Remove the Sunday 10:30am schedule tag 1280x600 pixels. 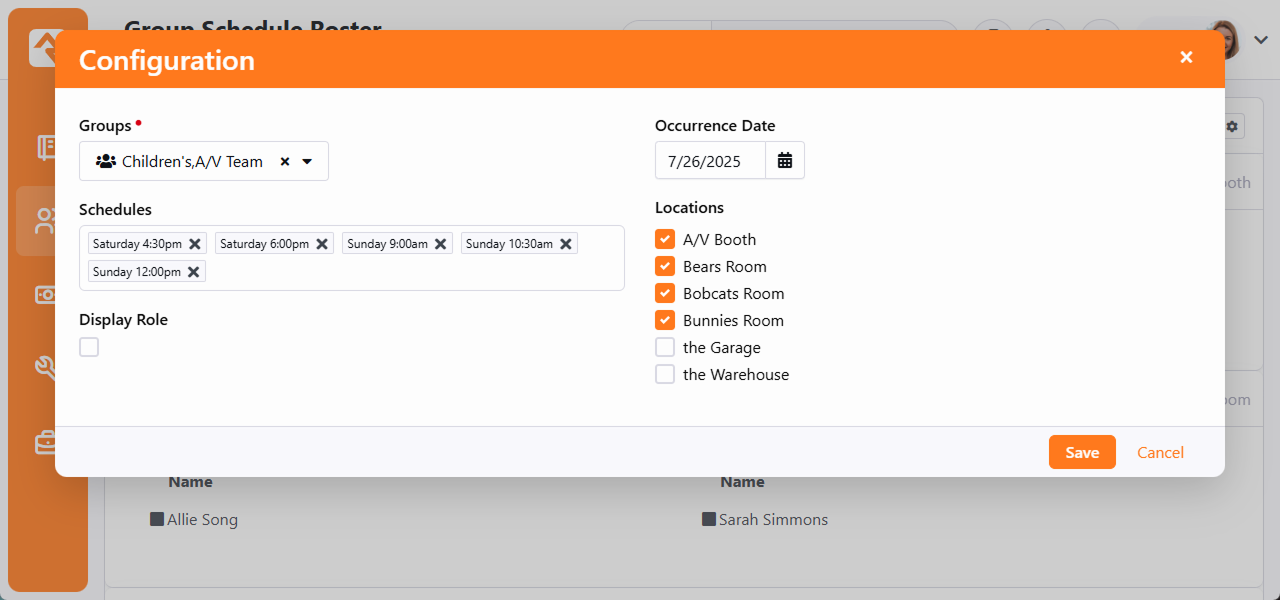[566, 244]
